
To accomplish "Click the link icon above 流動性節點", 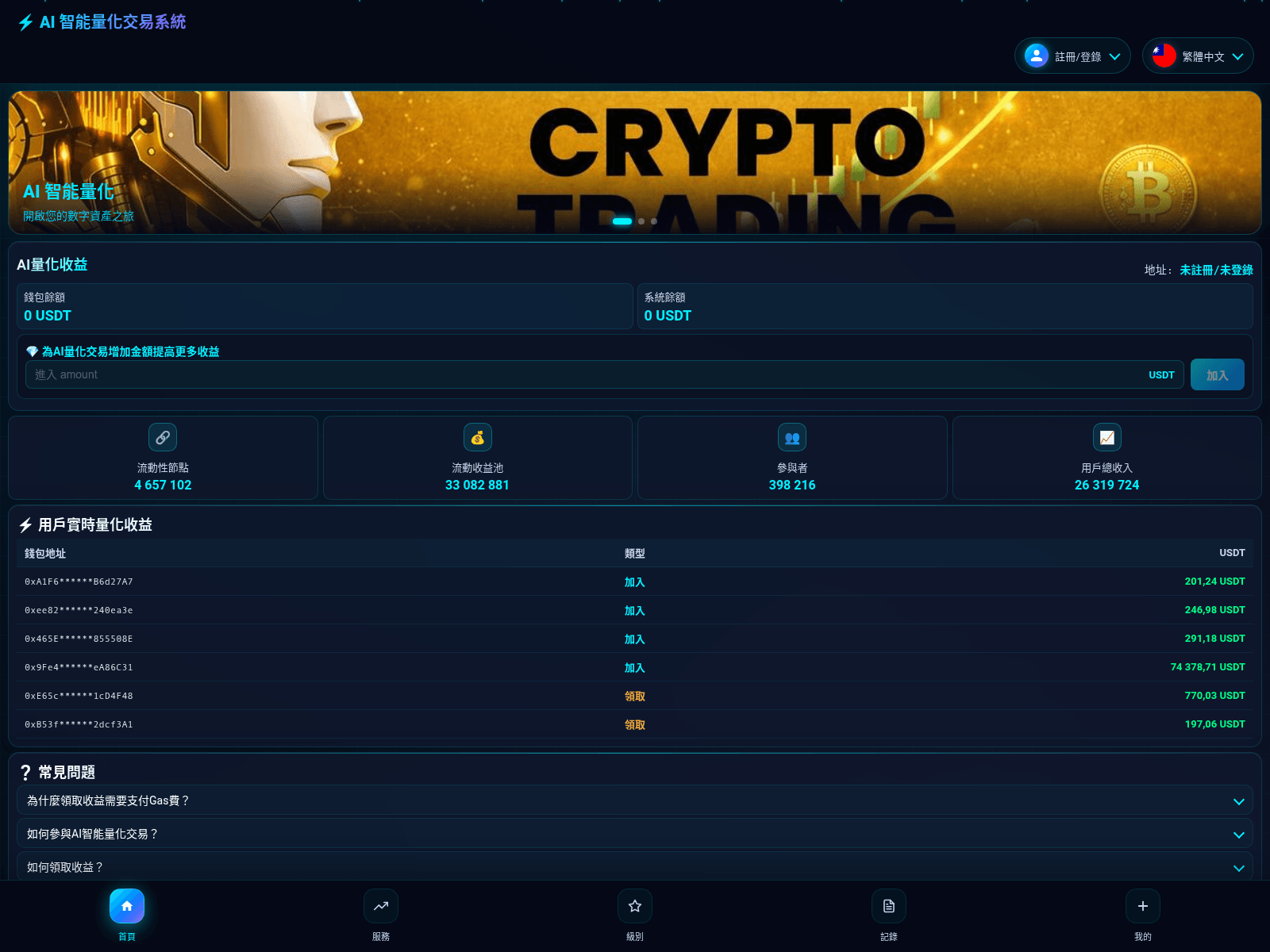I will (163, 437).
